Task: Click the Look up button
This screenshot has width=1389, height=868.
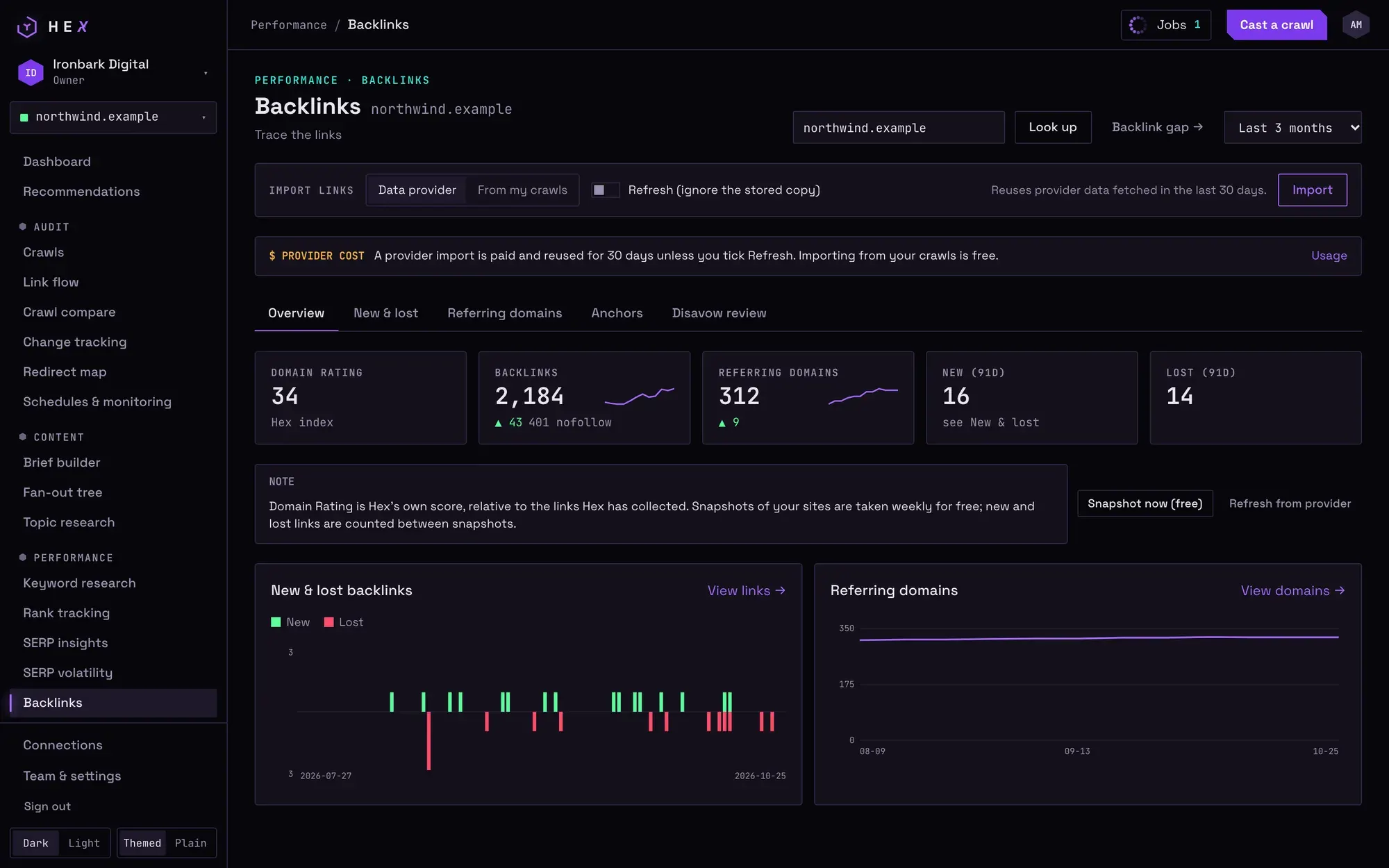Action: point(1053,127)
